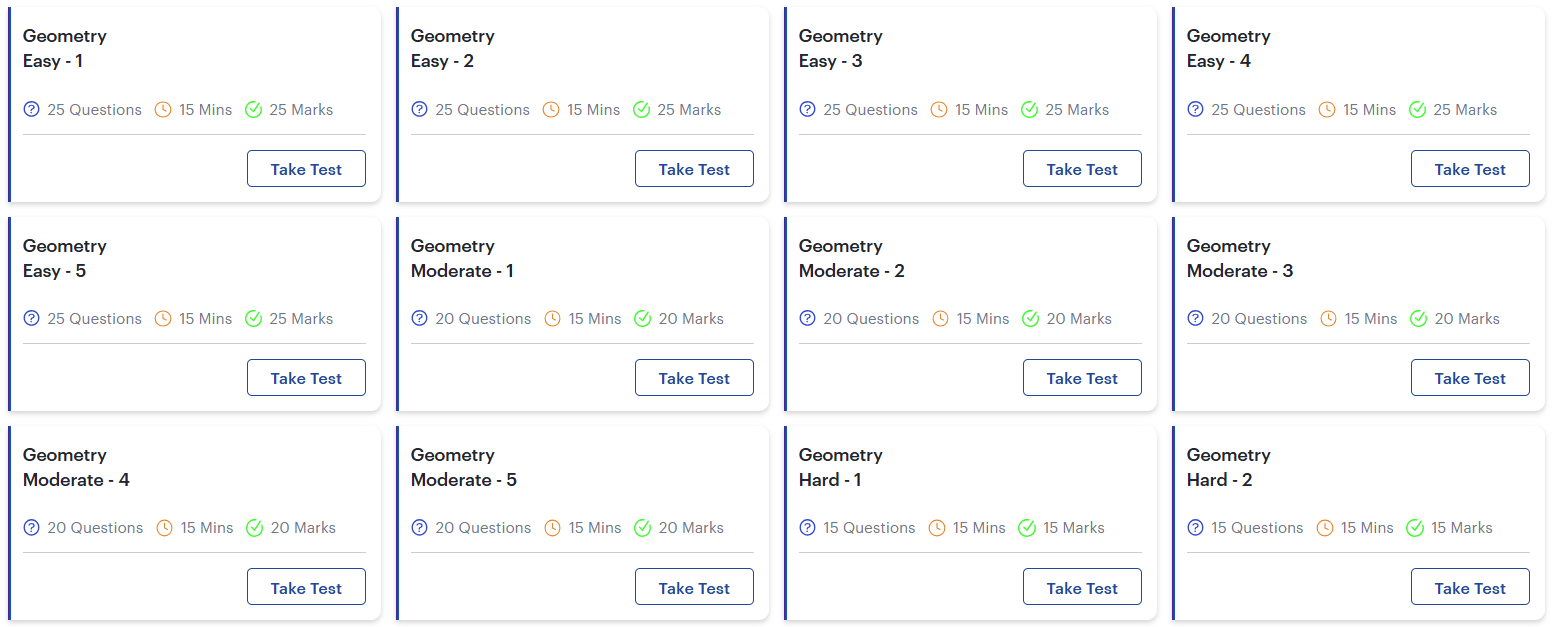Click the green marks icon on Geometry Hard - 1
This screenshot has width=1553, height=627.
coord(1026,527)
